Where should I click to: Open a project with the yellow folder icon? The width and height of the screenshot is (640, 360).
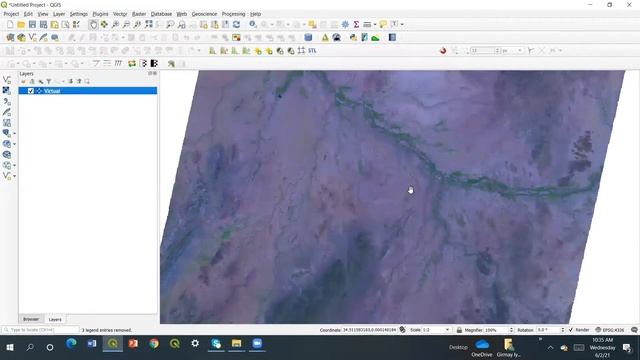[21, 24]
